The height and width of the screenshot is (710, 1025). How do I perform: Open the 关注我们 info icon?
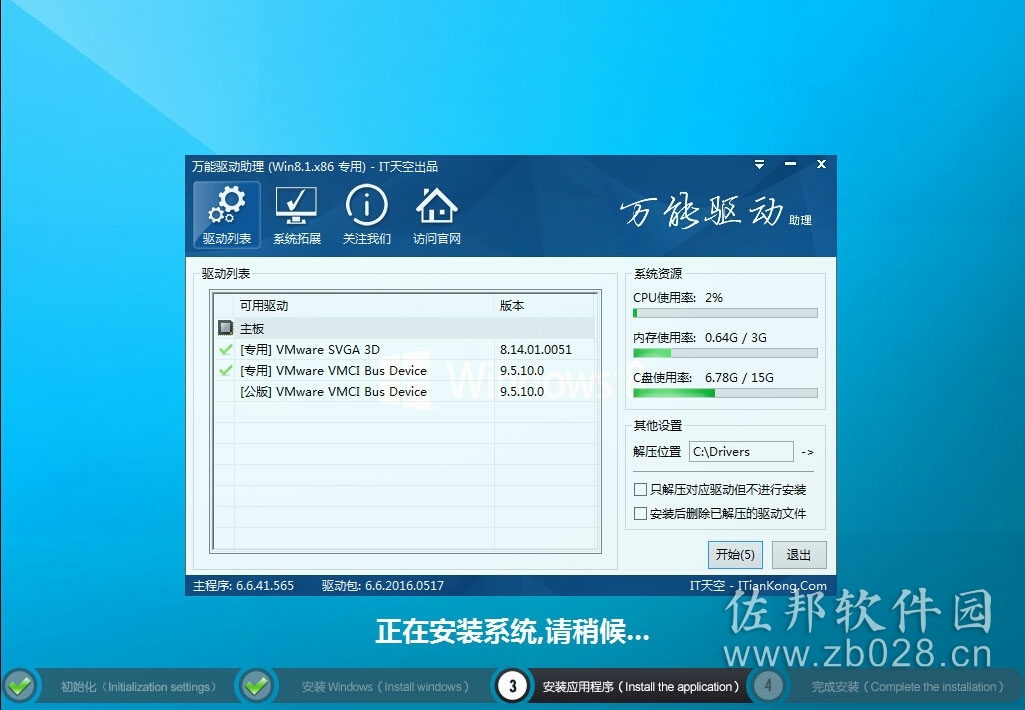click(367, 215)
